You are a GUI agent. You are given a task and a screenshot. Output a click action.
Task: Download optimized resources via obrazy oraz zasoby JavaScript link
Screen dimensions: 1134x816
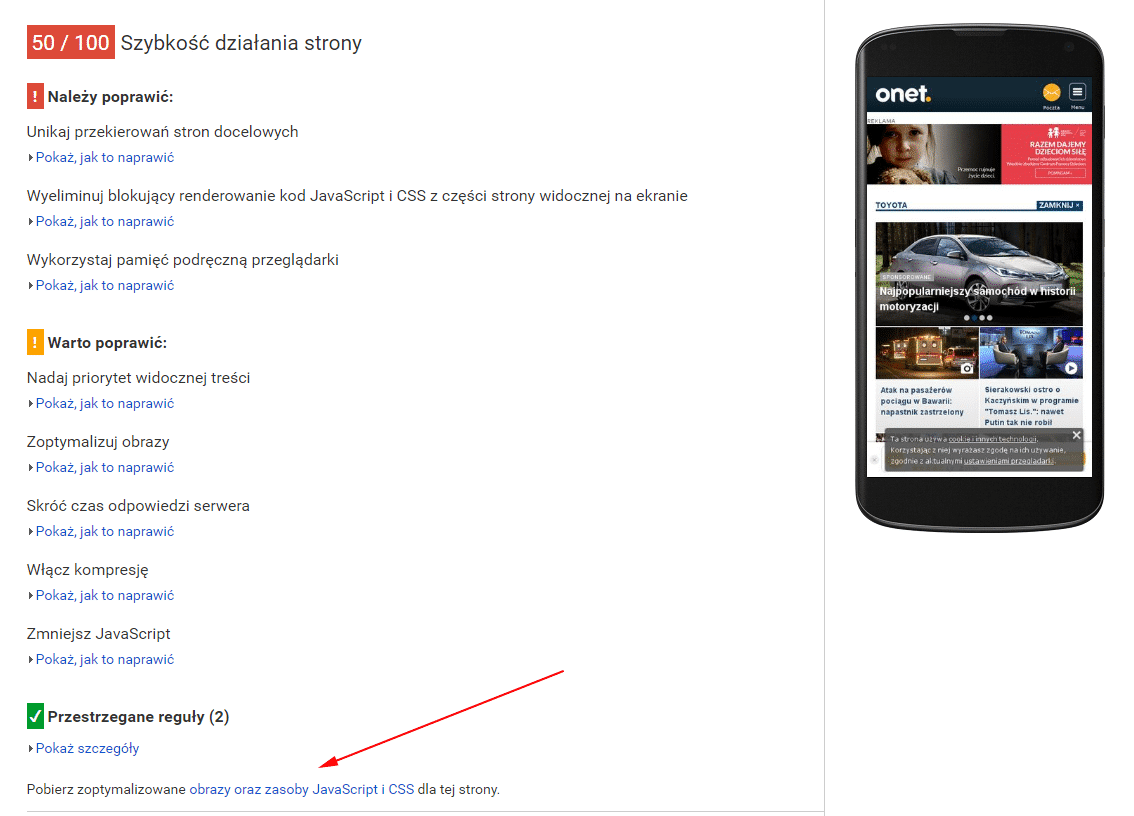[283, 789]
